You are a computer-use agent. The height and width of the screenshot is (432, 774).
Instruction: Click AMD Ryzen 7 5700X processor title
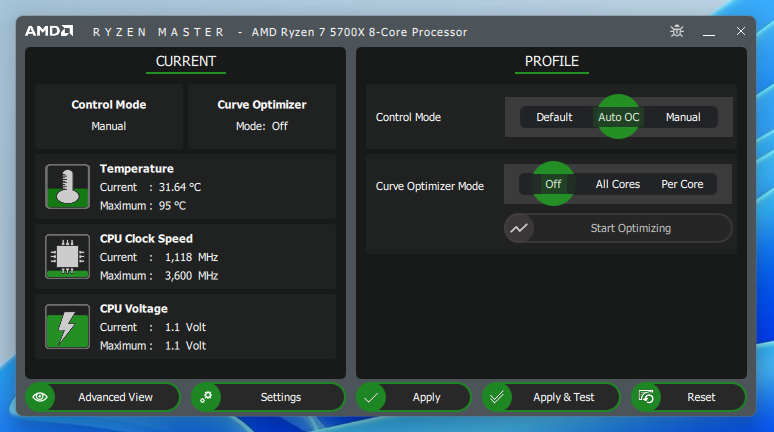359,32
